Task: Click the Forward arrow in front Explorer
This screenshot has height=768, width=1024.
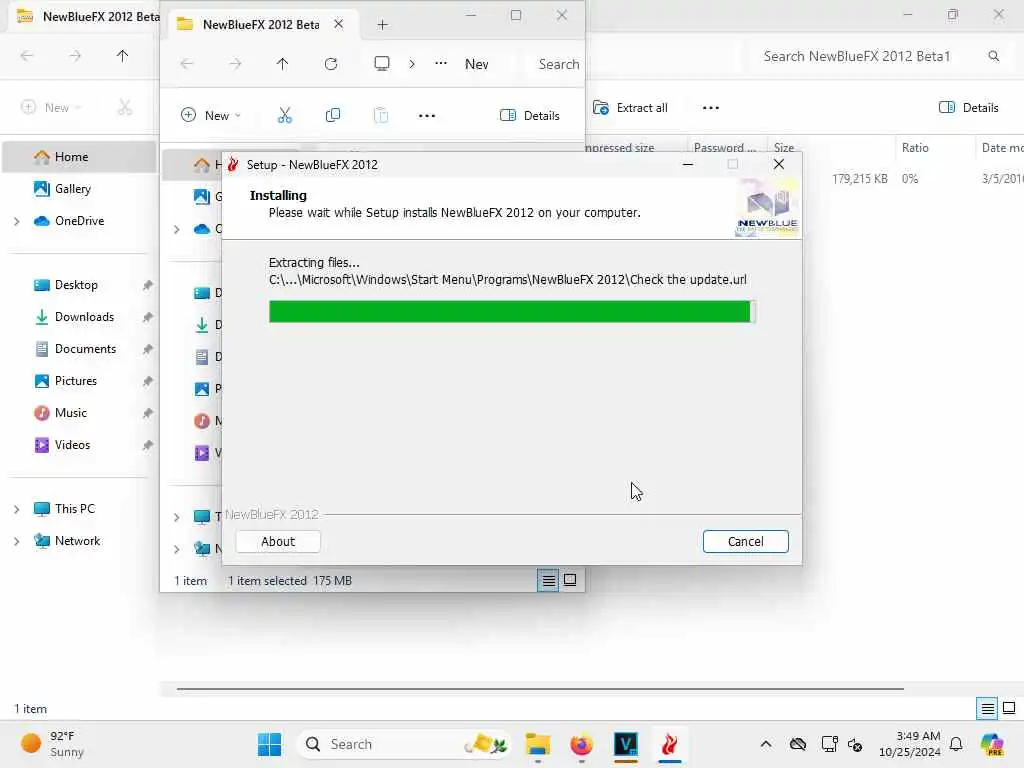Action: pyautogui.click(x=235, y=64)
